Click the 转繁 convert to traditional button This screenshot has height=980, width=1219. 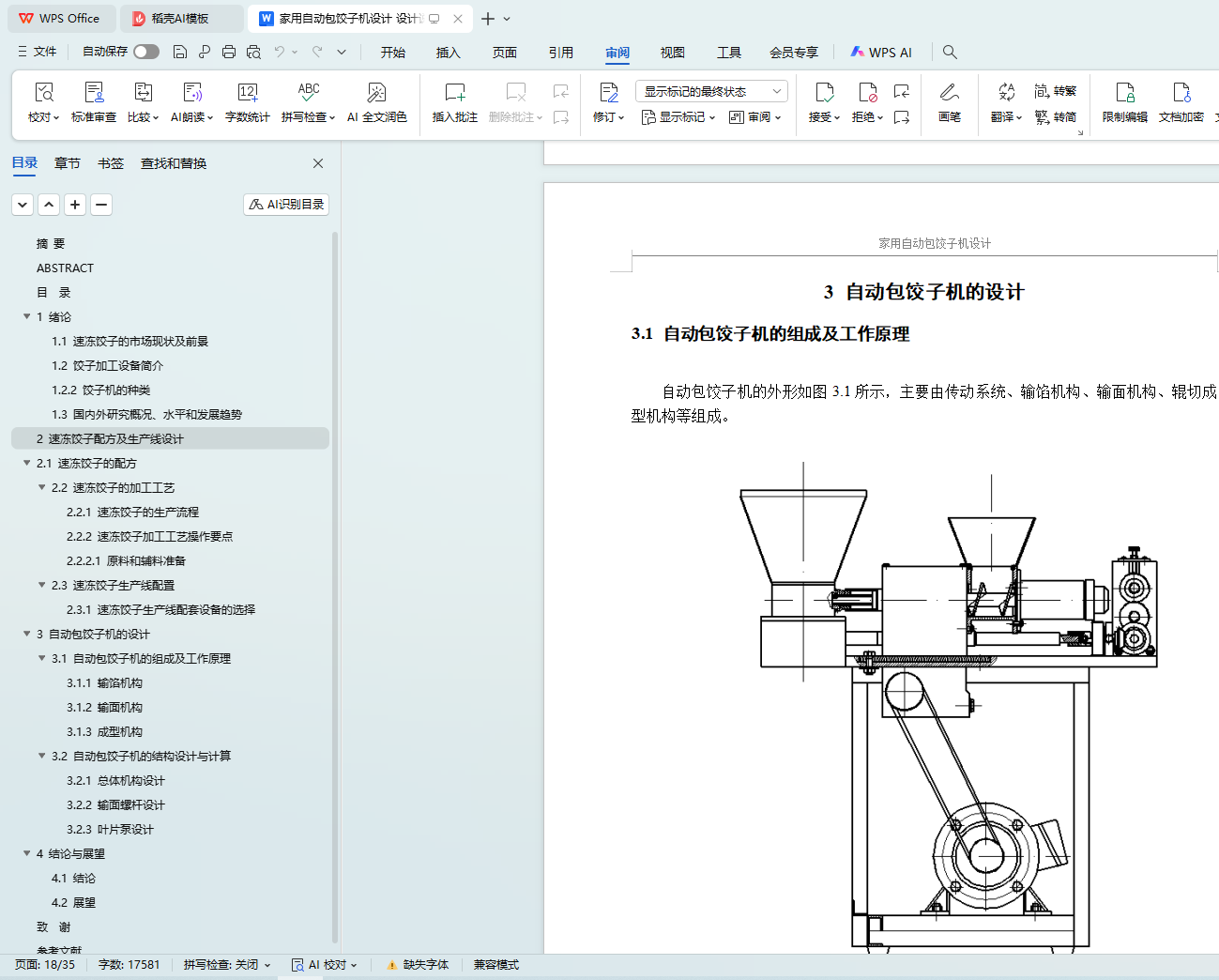point(1055,91)
